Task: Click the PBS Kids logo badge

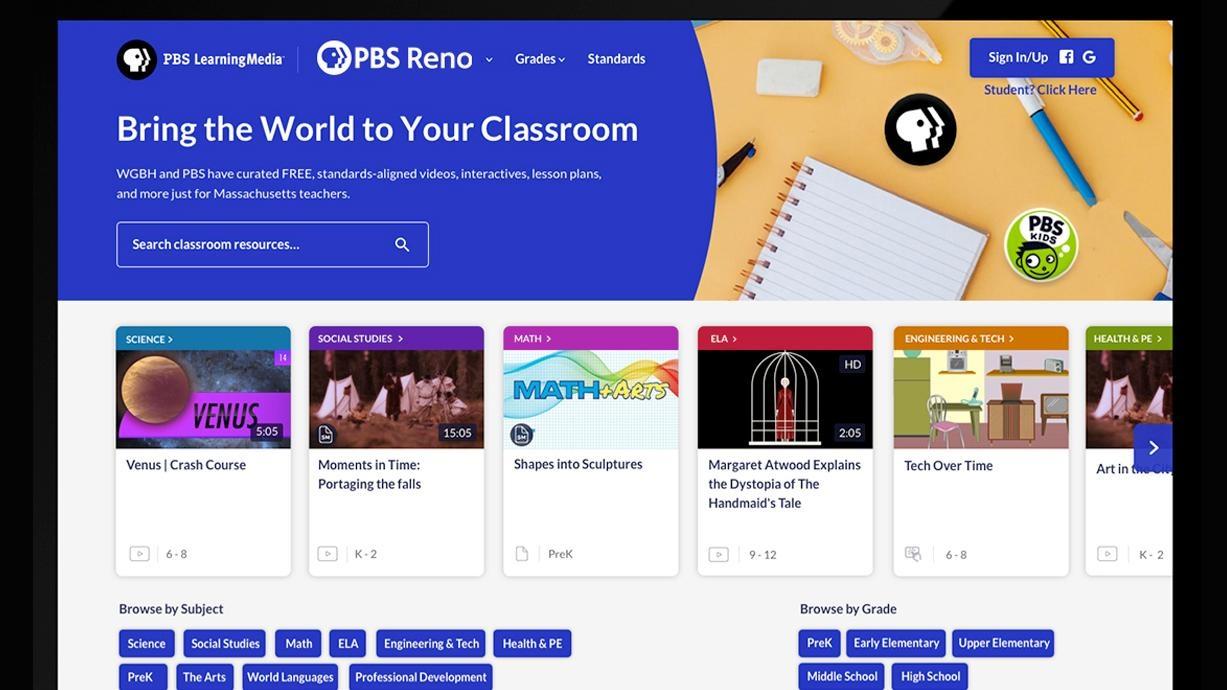Action: tap(1040, 245)
